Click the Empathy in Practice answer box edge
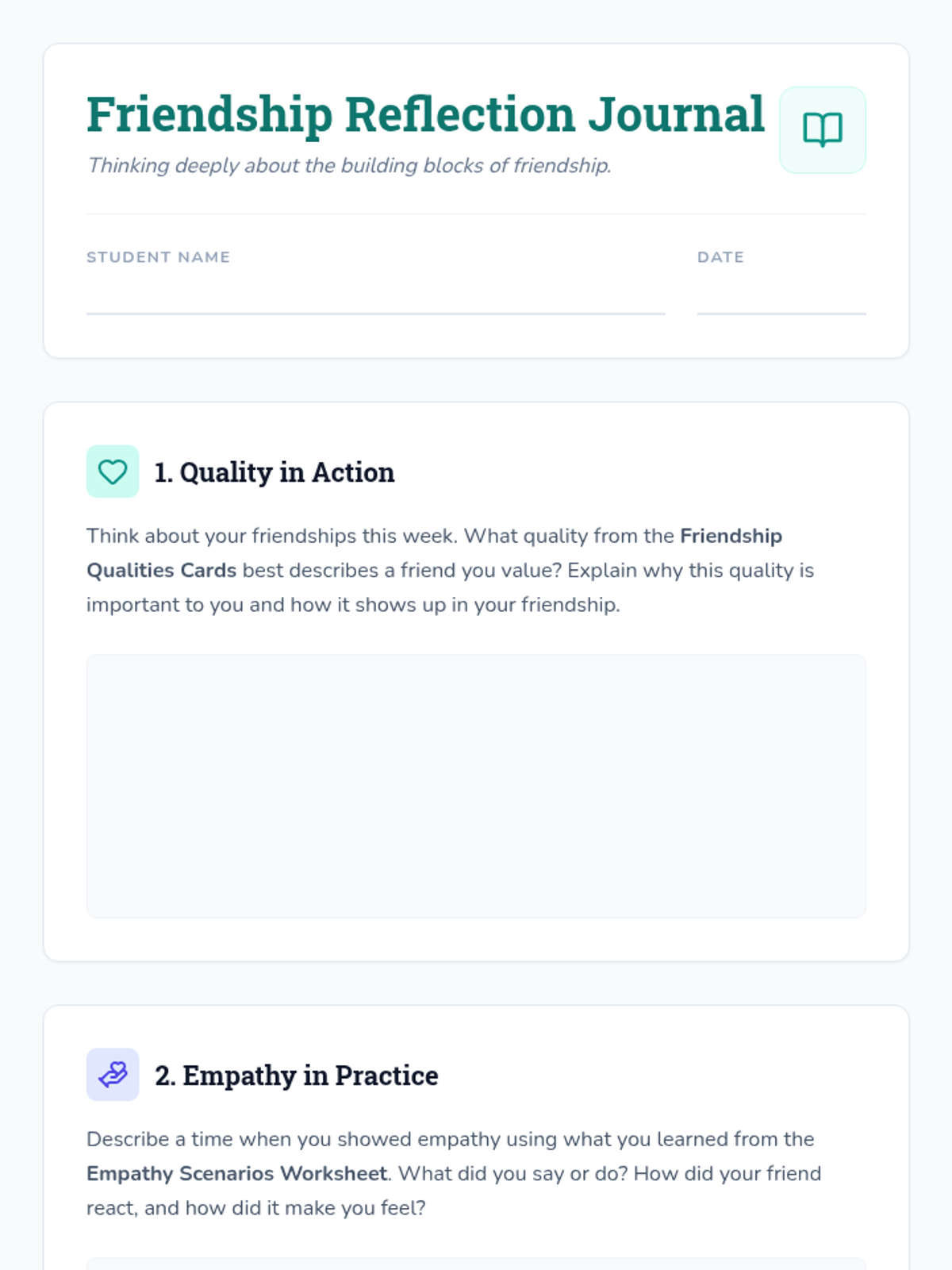 pos(476,1264)
